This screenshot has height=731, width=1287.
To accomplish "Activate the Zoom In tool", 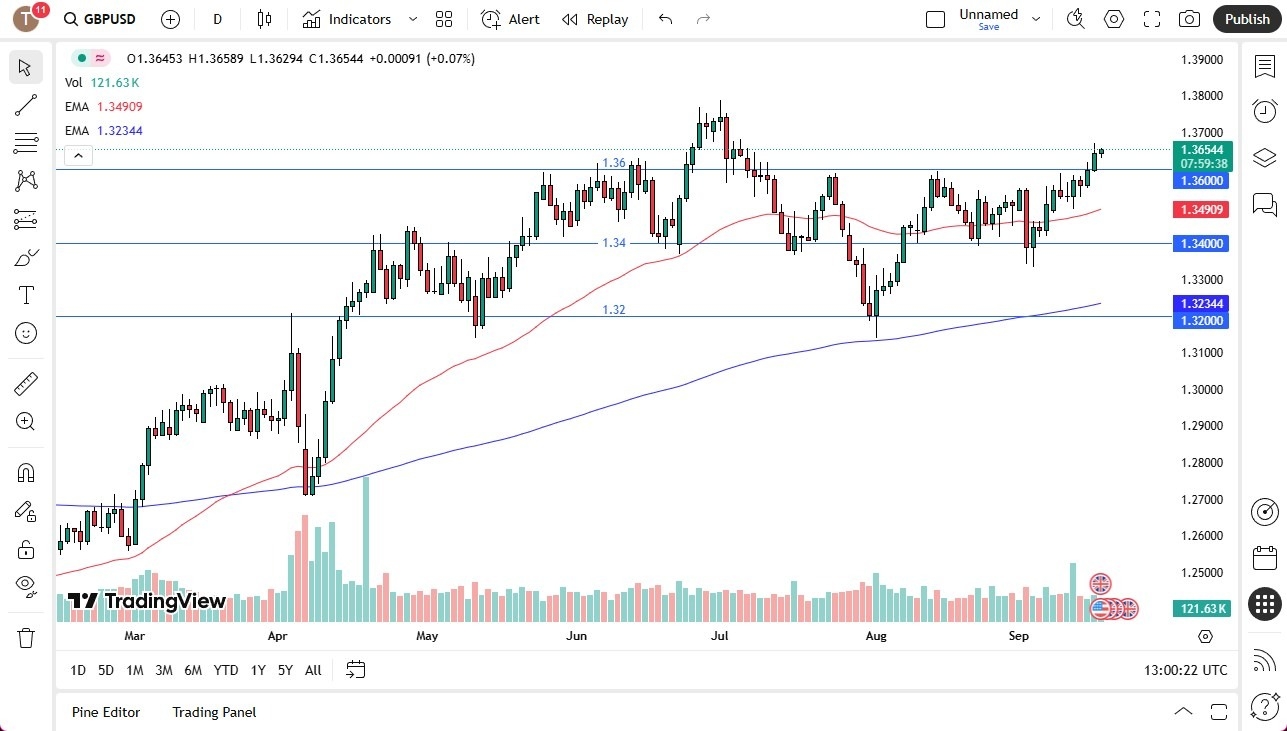I will pyautogui.click(x=26, y=421).
